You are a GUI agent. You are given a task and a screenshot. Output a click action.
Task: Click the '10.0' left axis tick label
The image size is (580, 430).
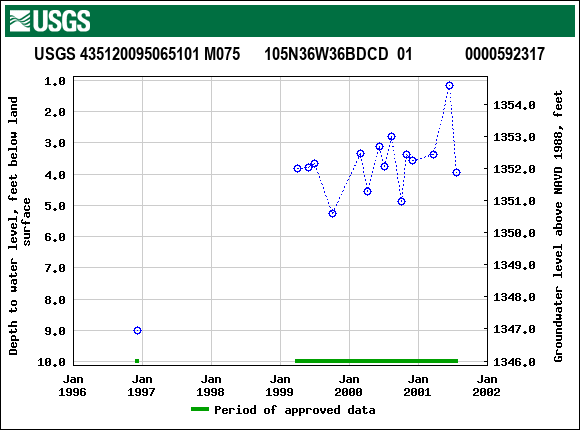pos(51,362)
